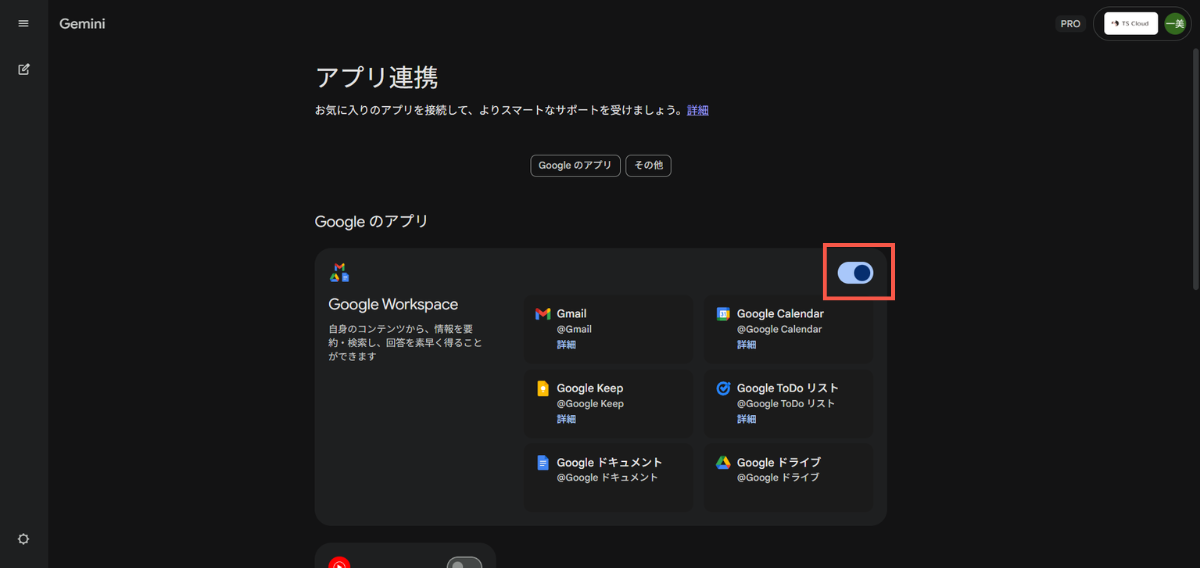Open settings gear in sidebar

(x=23, y=539)
